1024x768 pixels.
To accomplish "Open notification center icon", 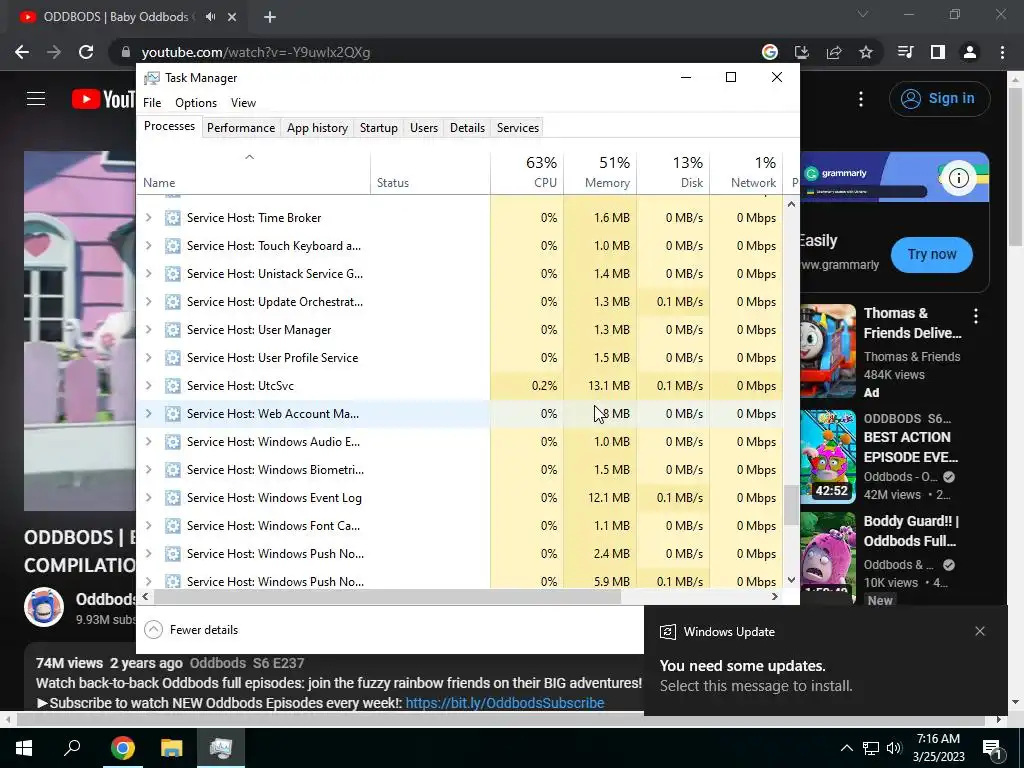I will point(993,749).
